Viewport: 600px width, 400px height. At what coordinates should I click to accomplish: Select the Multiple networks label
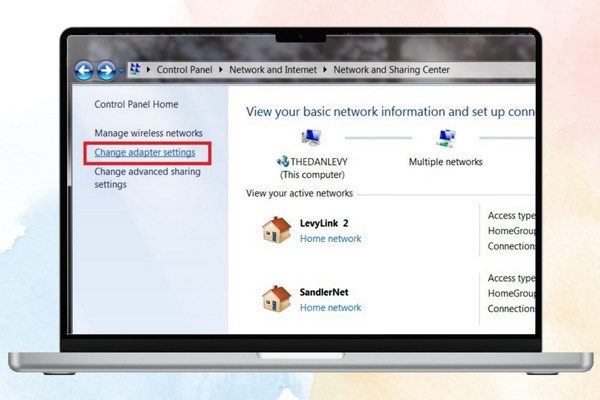[x=446, y=162]
